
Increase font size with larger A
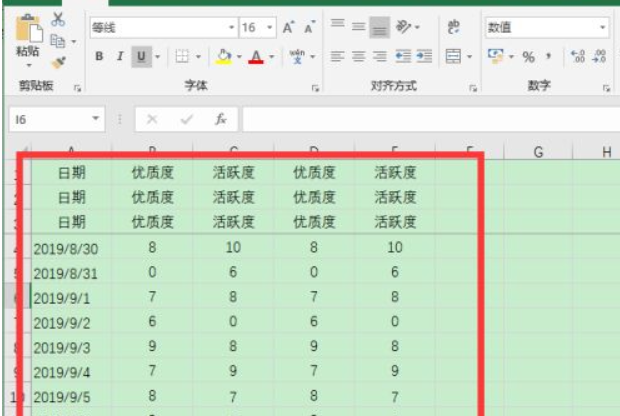click(x=289, y=27)
